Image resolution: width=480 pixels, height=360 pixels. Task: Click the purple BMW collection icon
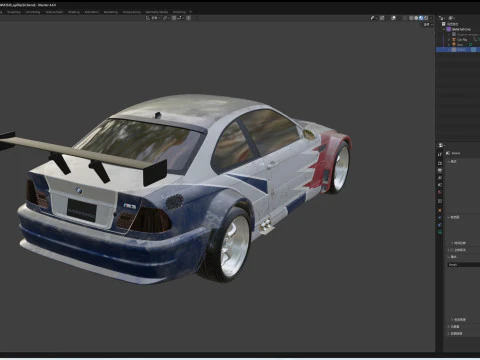(449, 29)
